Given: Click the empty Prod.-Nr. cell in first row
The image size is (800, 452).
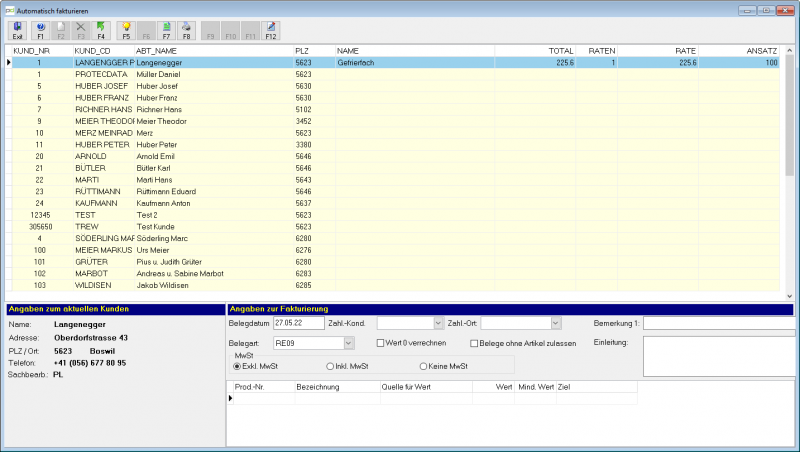Looking at the screenshot, I should click(x=264, y=398).
